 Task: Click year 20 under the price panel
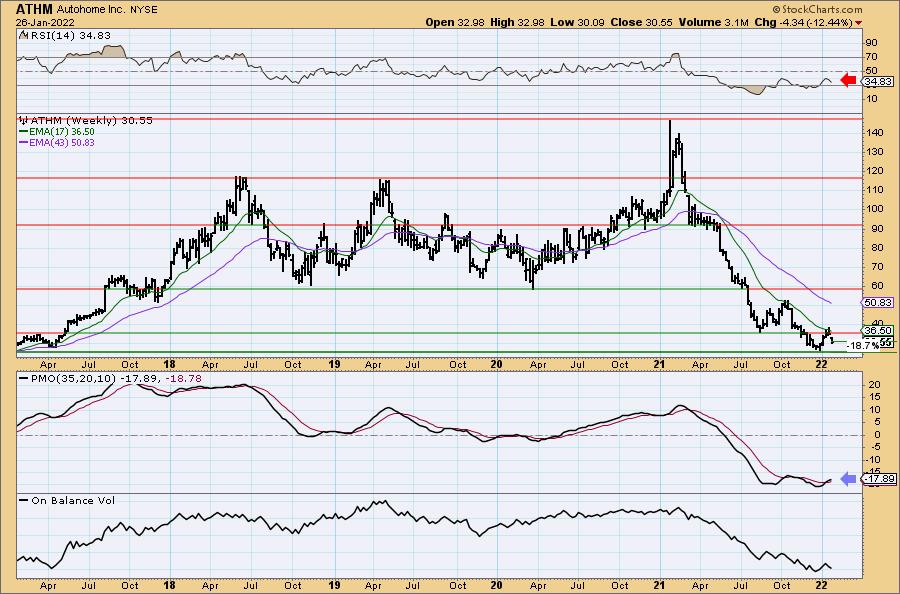click(496, 364)
